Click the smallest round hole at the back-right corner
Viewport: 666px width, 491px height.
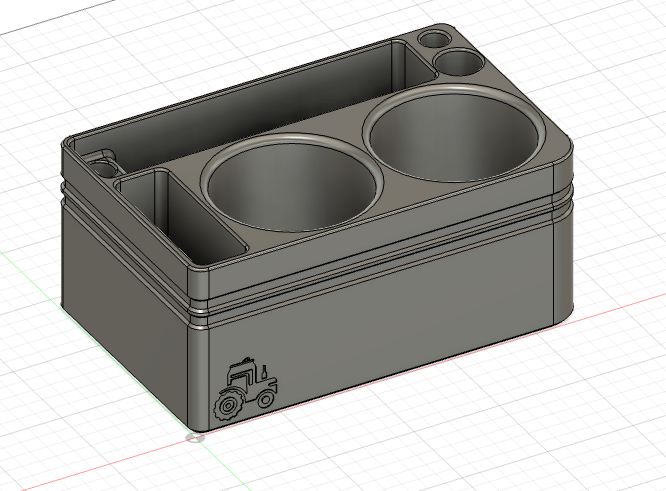(434, 39)
